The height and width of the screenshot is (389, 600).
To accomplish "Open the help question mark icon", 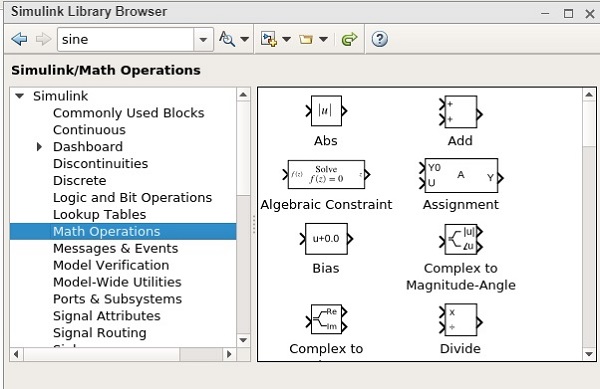I will click(x=380, y=39).
